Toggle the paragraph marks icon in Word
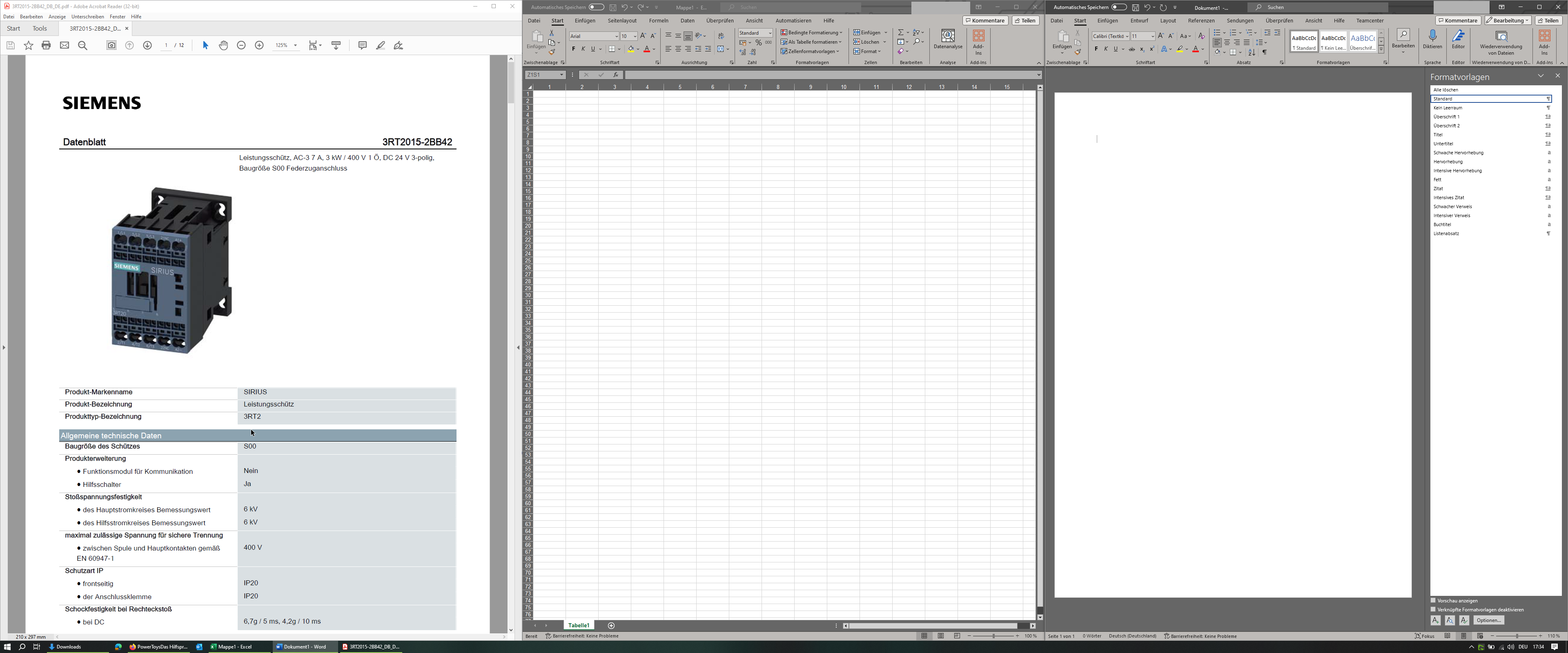Image resolution: width=1568 pixels, height=653 pixels. (1265, 52)
